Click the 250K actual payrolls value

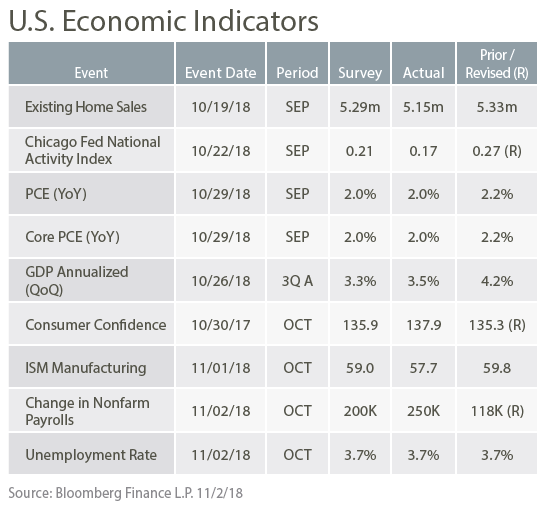423,411
